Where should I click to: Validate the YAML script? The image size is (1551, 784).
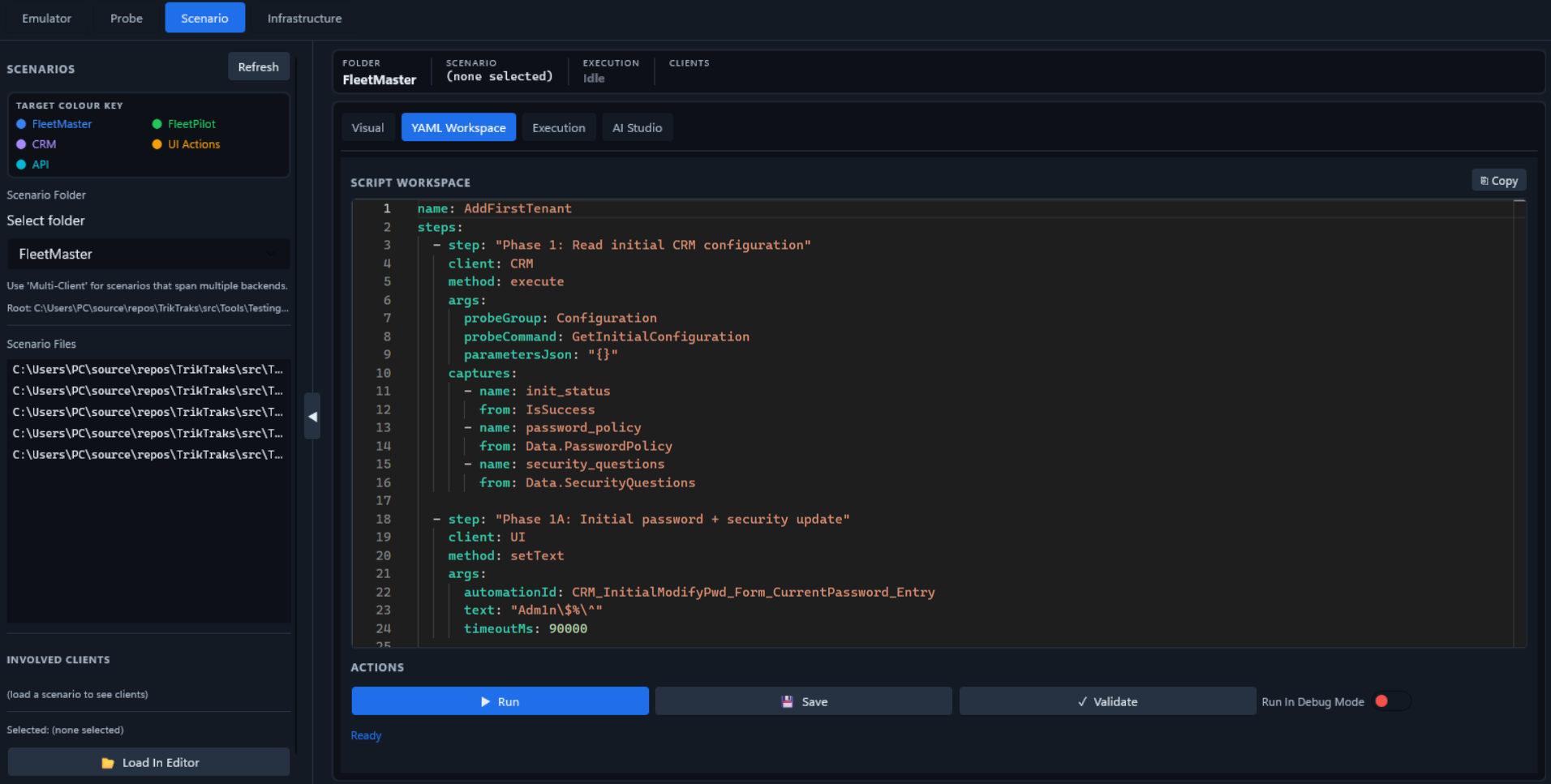(1107, 701)
